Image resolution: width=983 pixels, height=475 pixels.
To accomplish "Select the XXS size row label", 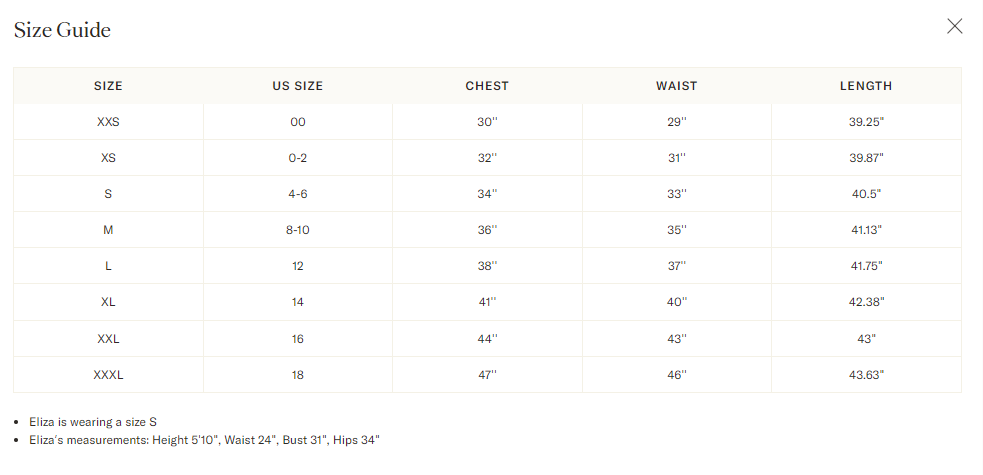I will tap(108, 122).
